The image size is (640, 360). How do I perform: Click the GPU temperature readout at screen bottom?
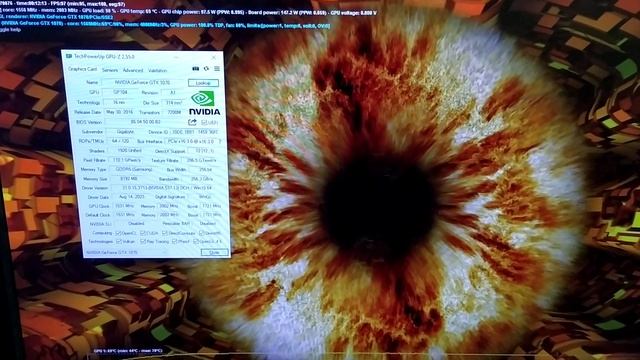tap(128, 351)
